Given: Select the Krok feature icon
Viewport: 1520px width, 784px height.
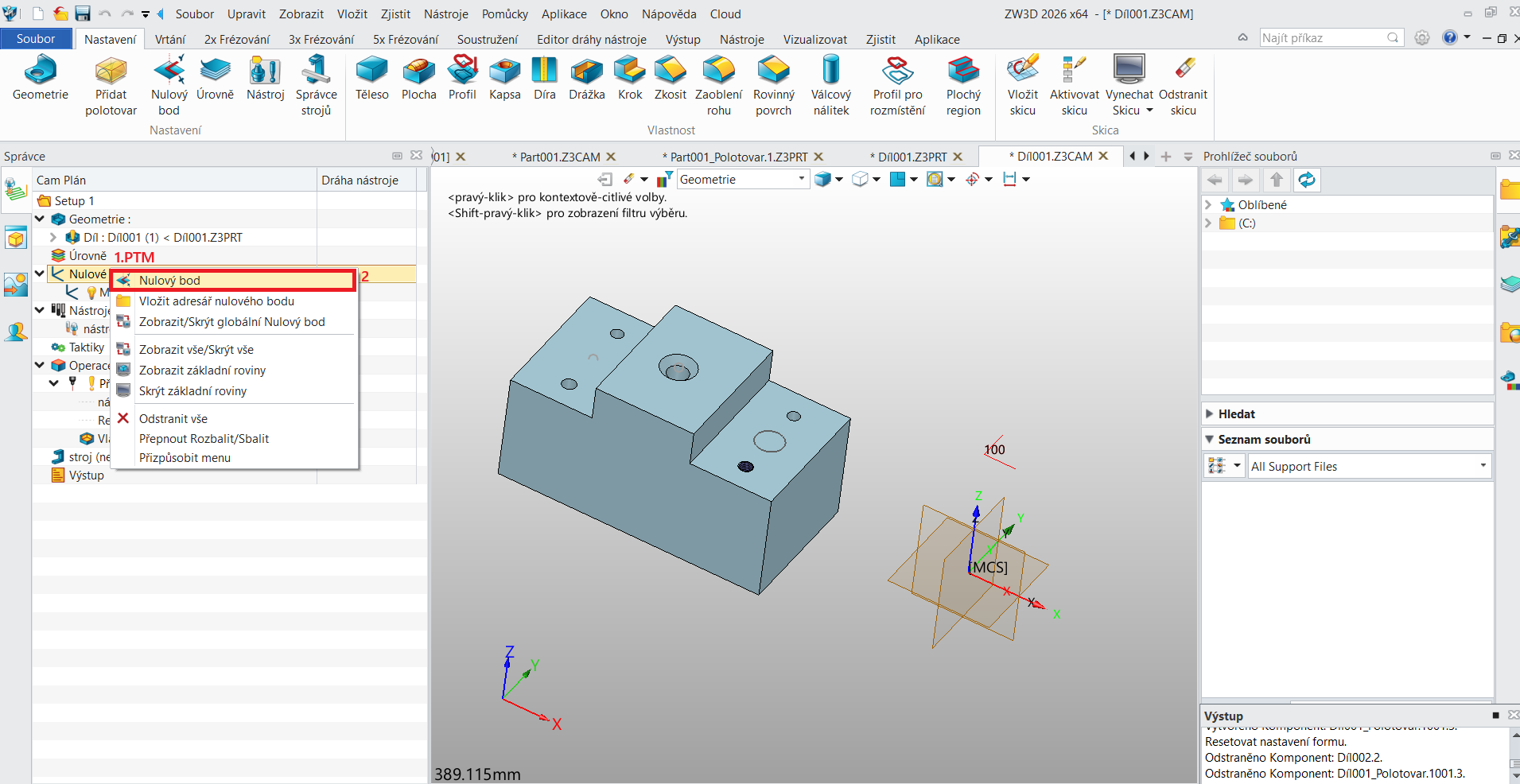Looking at the screenshot, I should click(x=630, y=78).
